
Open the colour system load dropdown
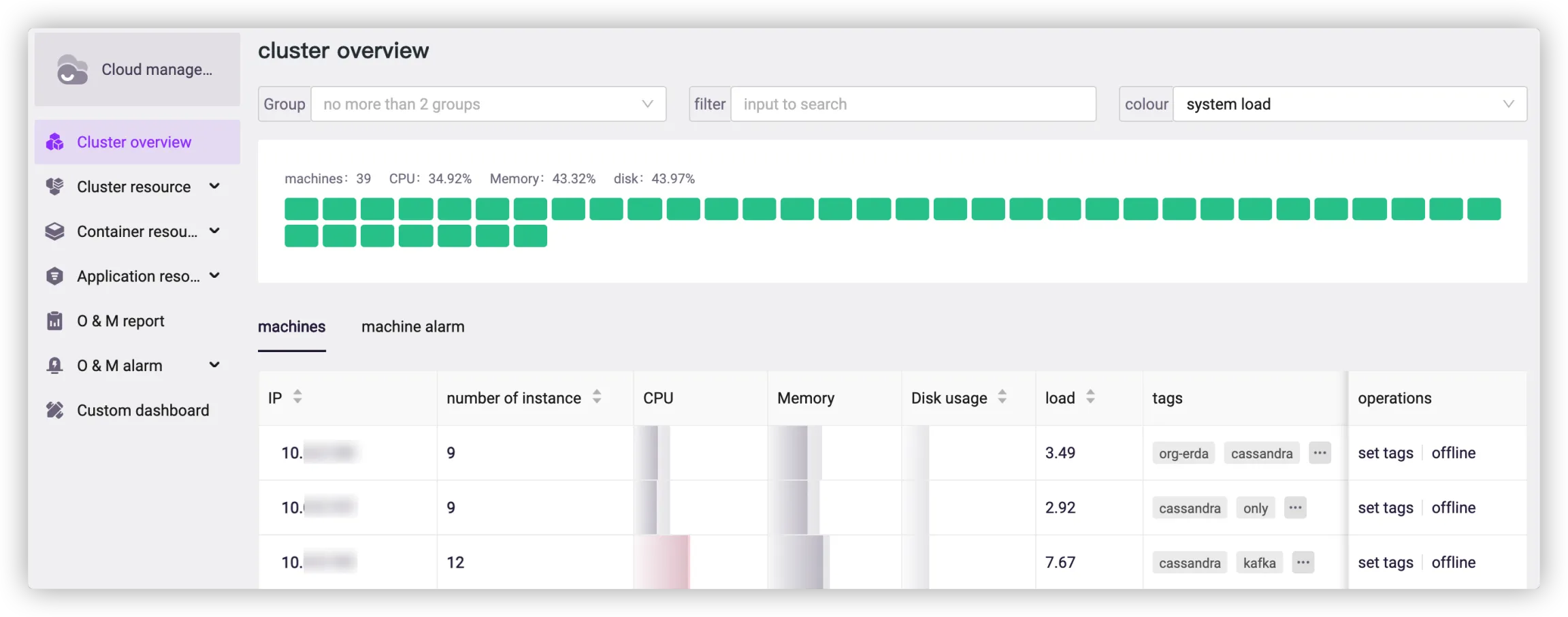1349,104
